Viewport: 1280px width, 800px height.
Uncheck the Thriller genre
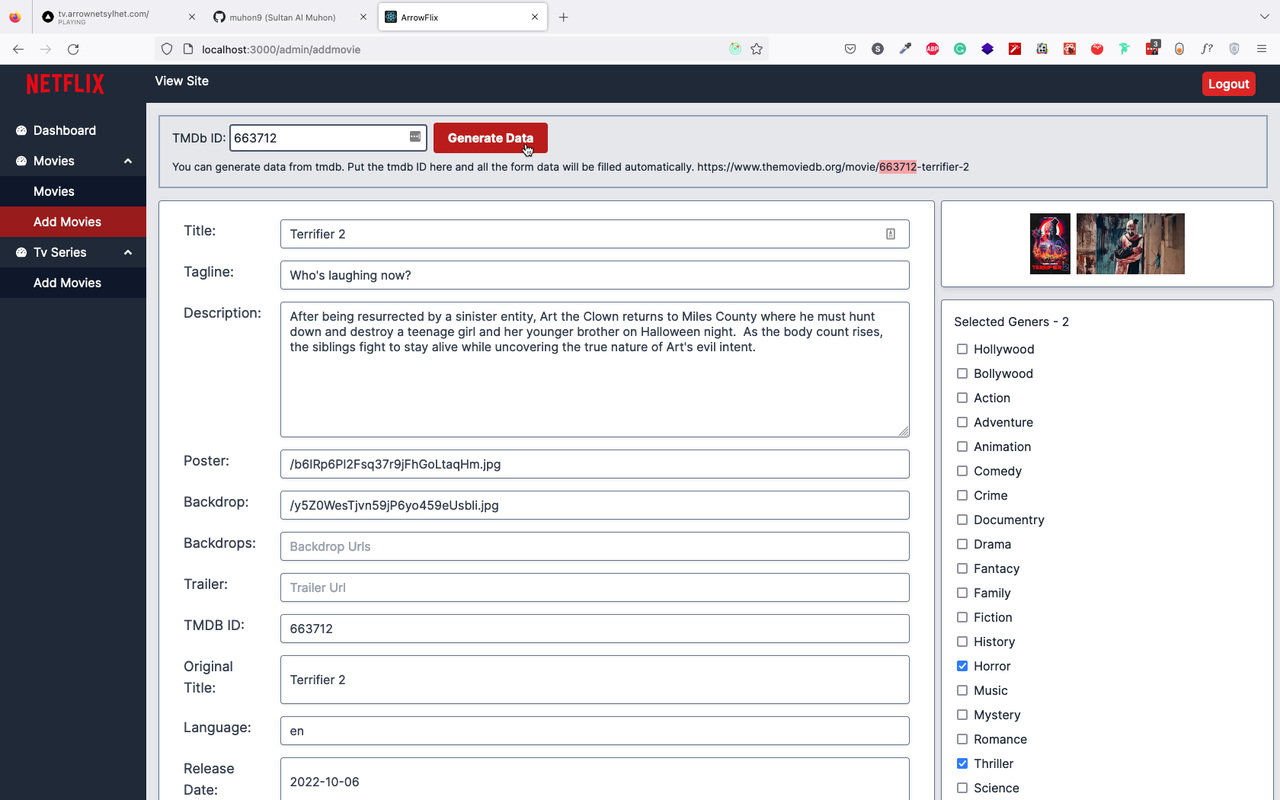pos(962,764)
